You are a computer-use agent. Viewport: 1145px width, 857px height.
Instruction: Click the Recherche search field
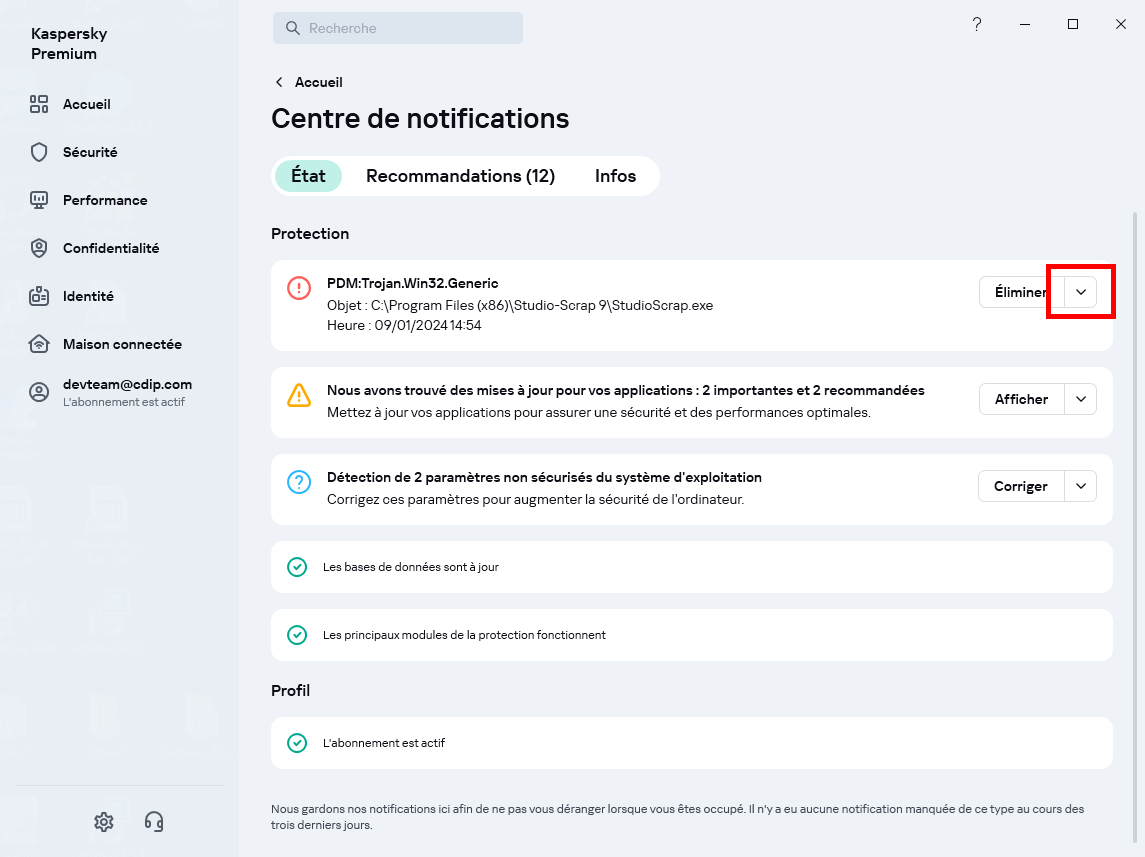tap(410, 28)
